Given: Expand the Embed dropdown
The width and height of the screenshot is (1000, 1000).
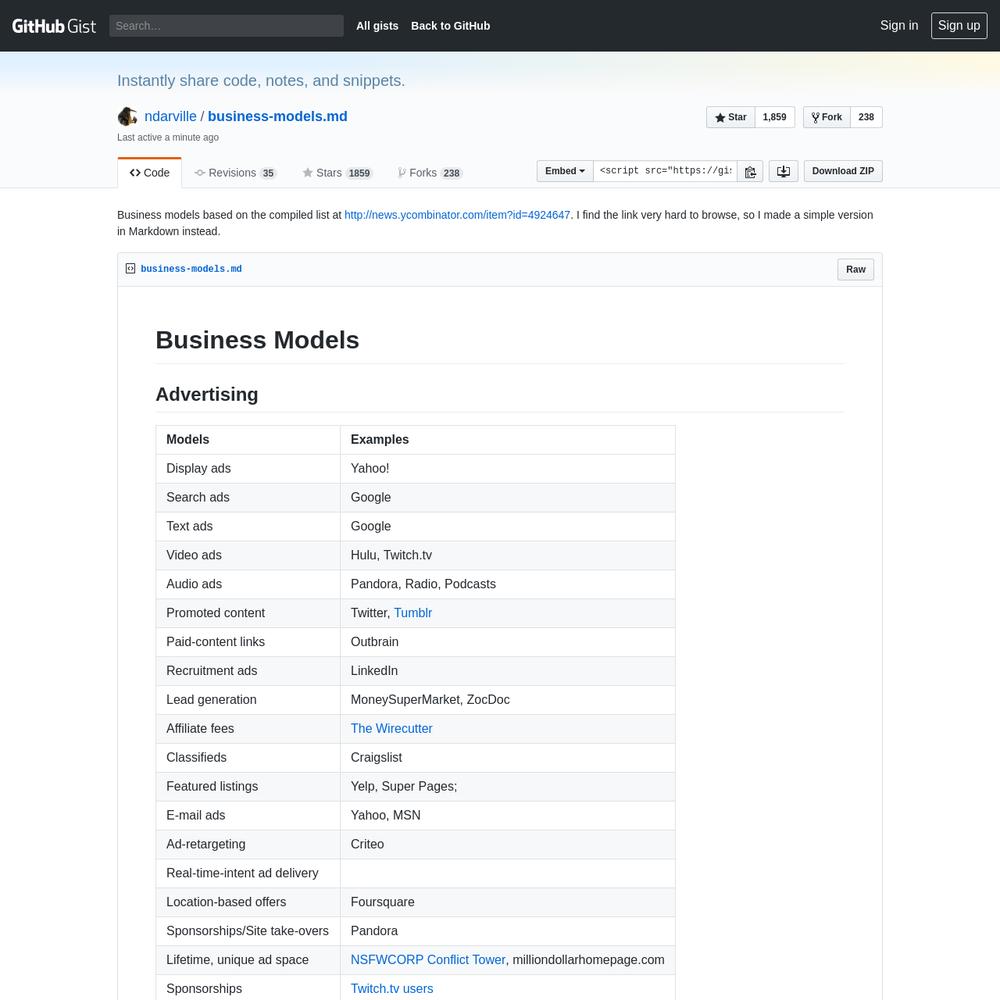Looking at the screenshot, I should [x=565, y=171].
